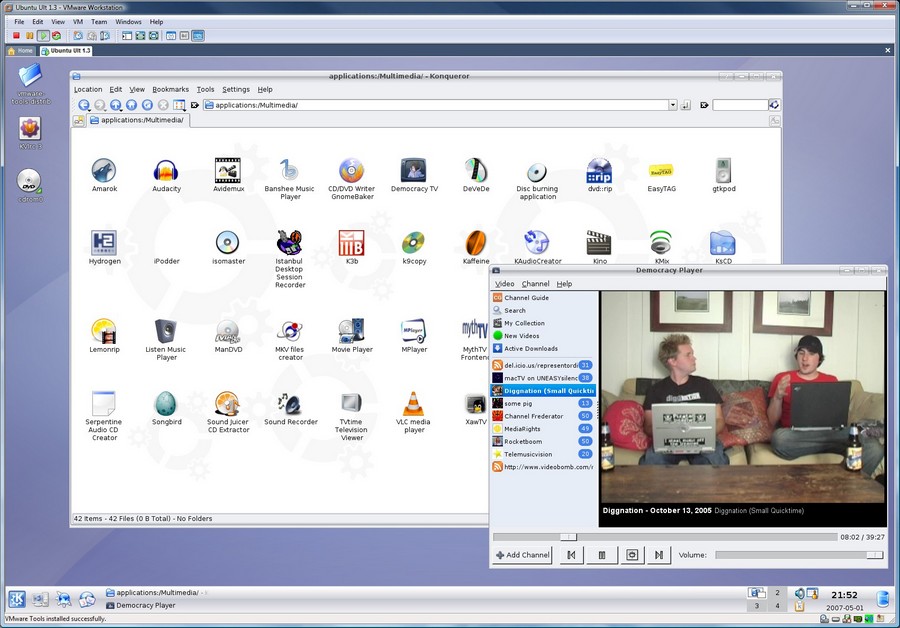Click Konqueror back navigation arrow
This screenshot has width=900, height=628.
(84, 105)
